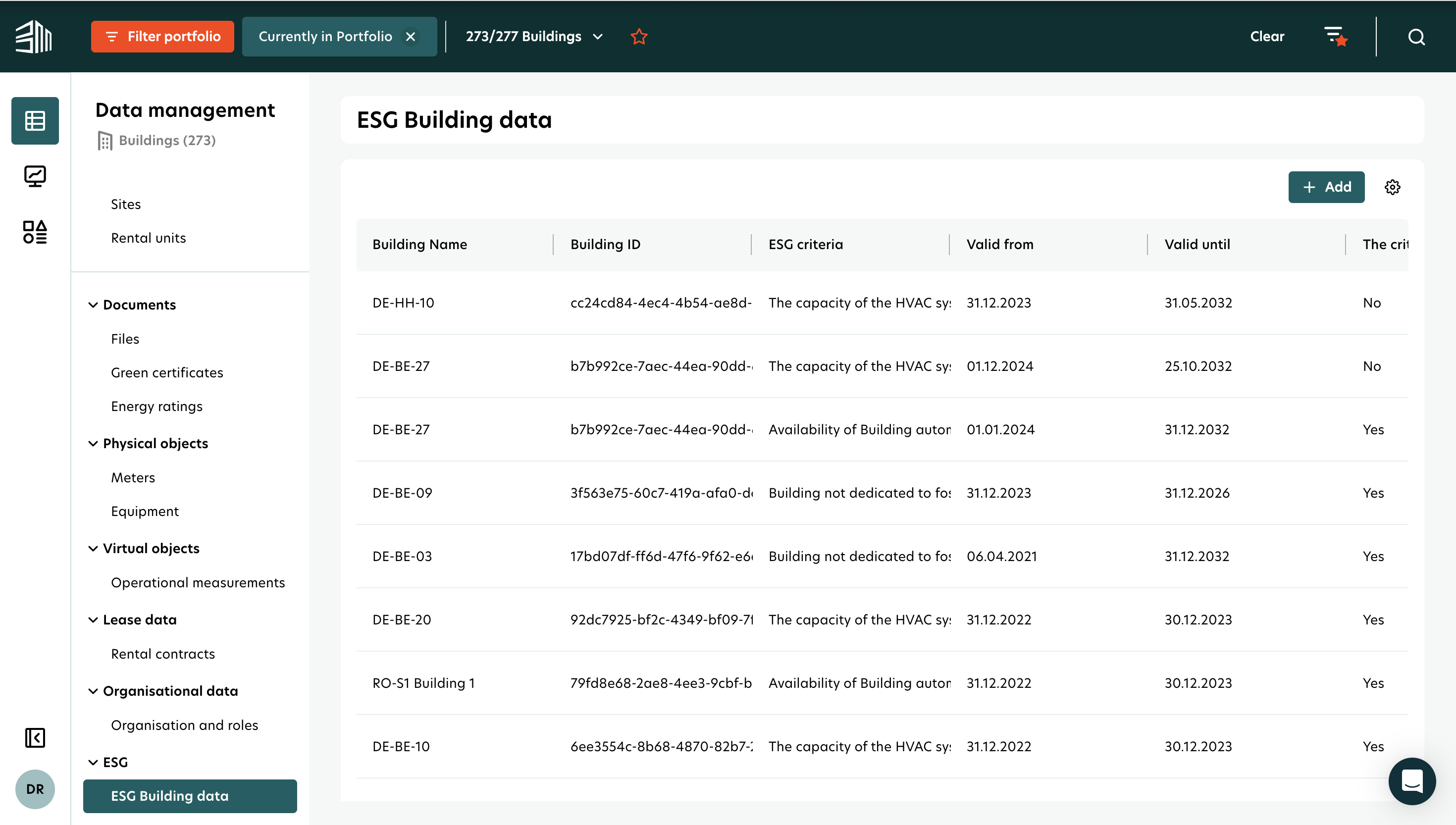Remove Currently in Portfolio filter chip
Viewport: 1456px width, 825px height.
[411, 37]
